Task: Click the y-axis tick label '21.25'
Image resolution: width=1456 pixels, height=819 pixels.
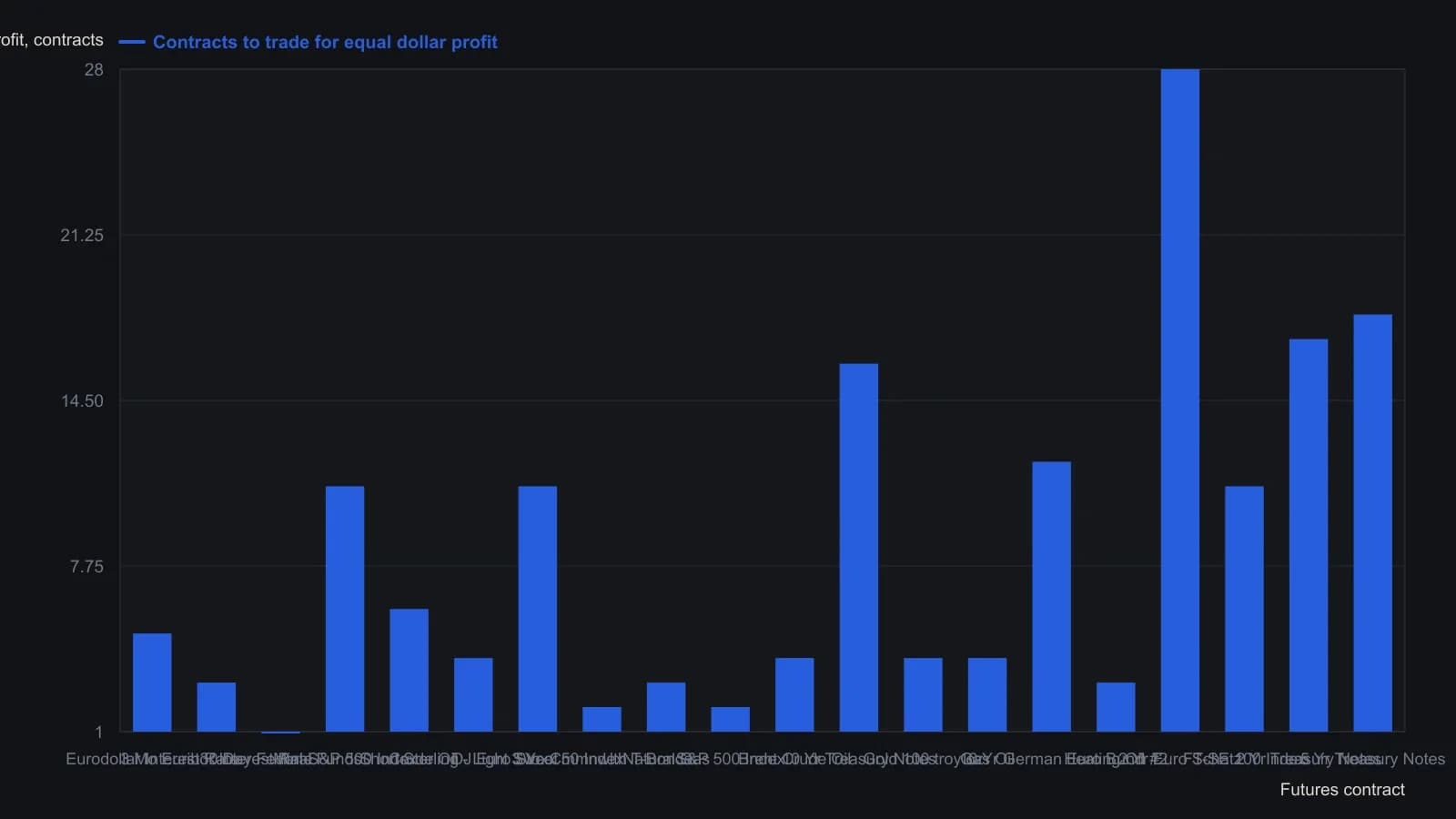Action: click(82, 236)
